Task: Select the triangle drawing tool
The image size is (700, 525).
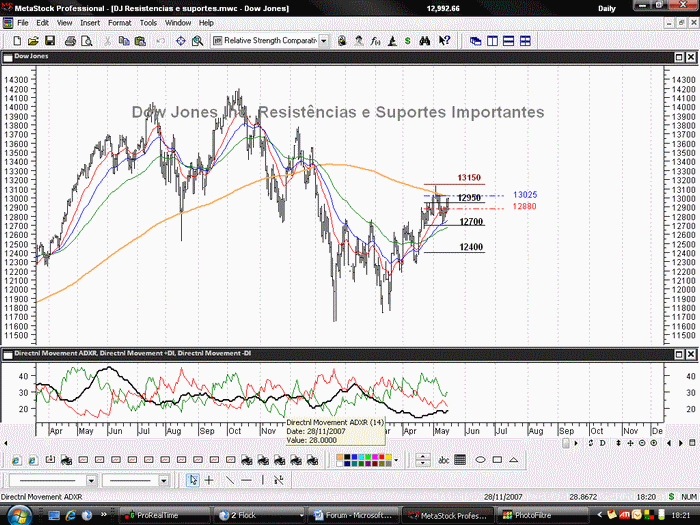Action: click(x=513, y=460)
